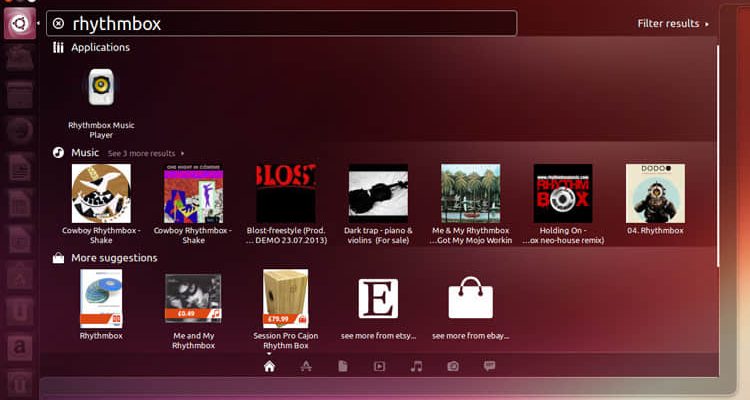The height and width of the screenshot is (400, 750).
Task: Switch to Videos lens
Action: 379,367
